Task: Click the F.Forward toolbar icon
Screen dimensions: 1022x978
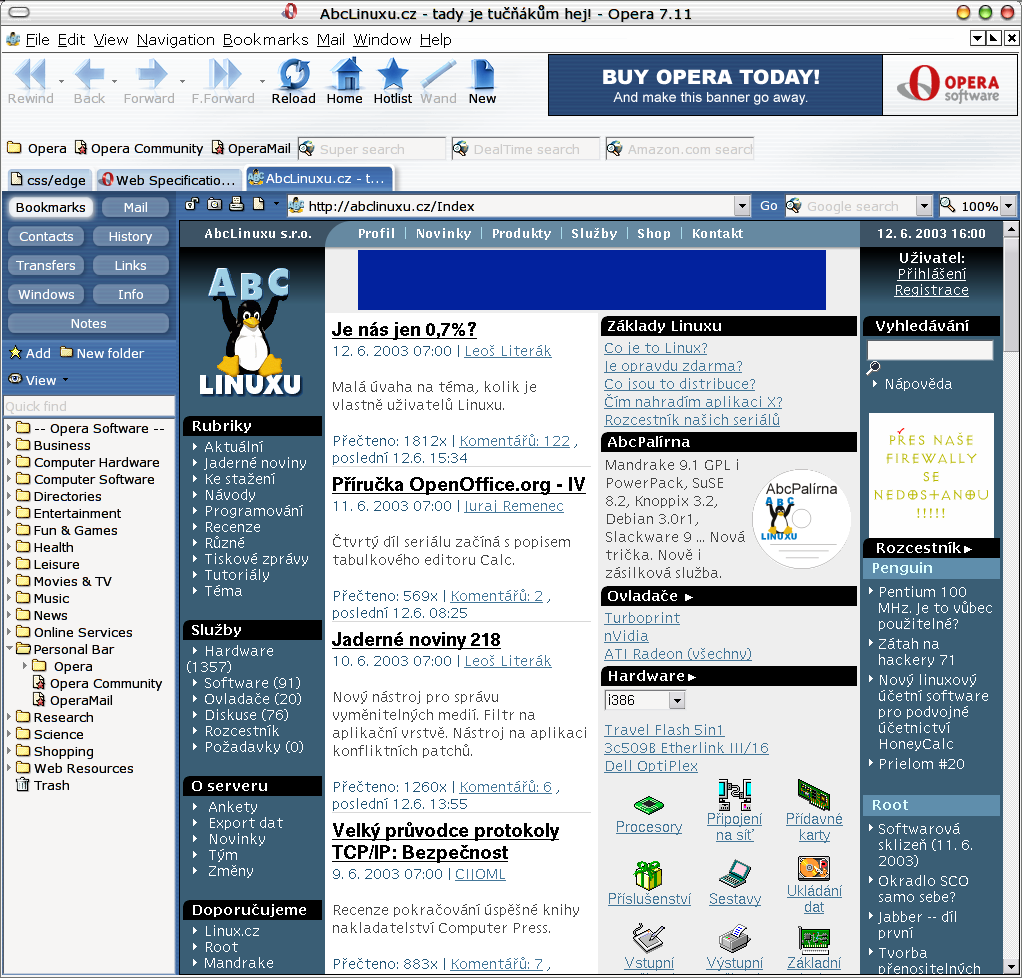Action: point(224,74)
